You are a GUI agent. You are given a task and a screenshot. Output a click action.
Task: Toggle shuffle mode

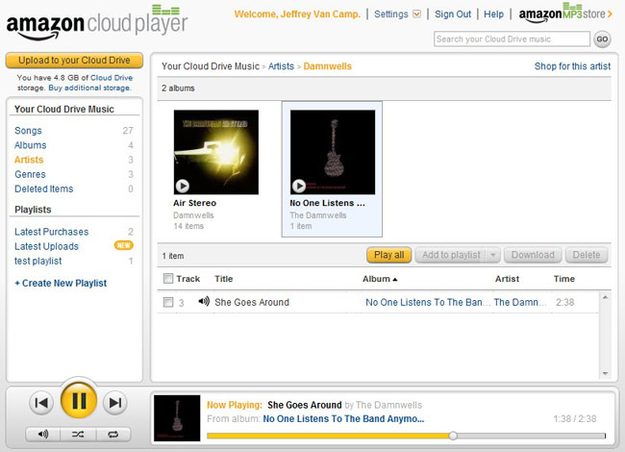pos(78,434)
